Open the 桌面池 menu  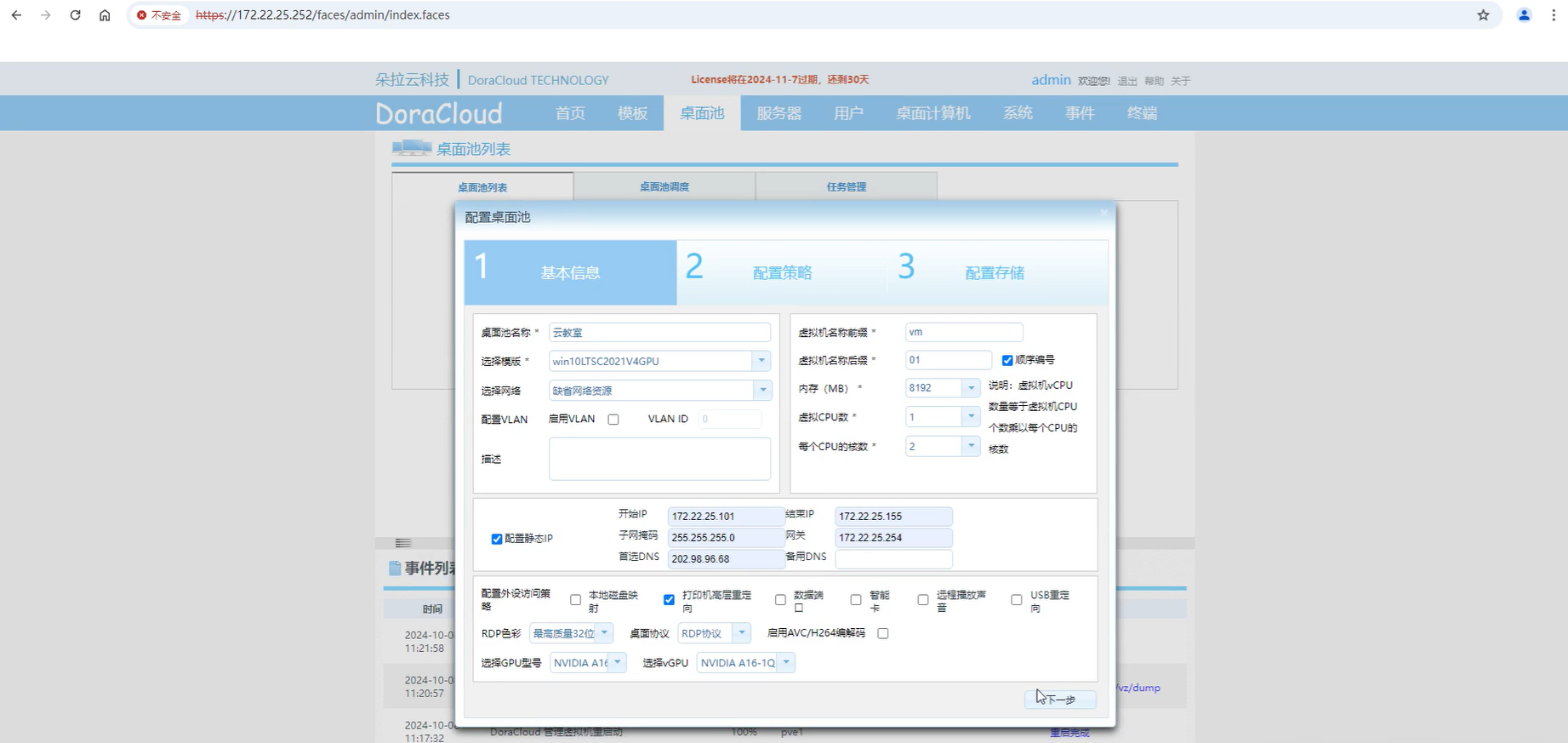pos(702,113)
